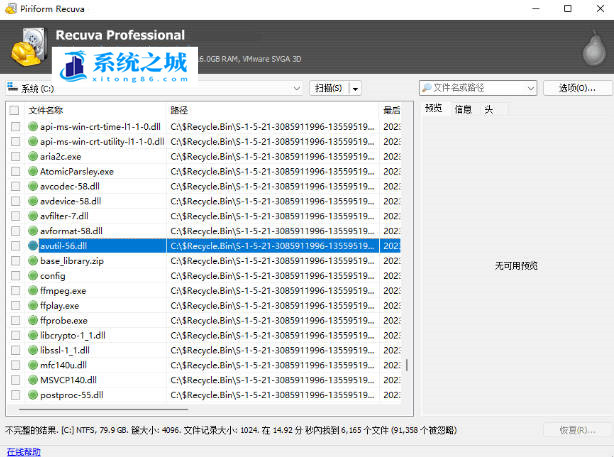Check the box for avcodec-58.dll
Image resolution: width=614 pixels, height=457 pixels.
15,186
